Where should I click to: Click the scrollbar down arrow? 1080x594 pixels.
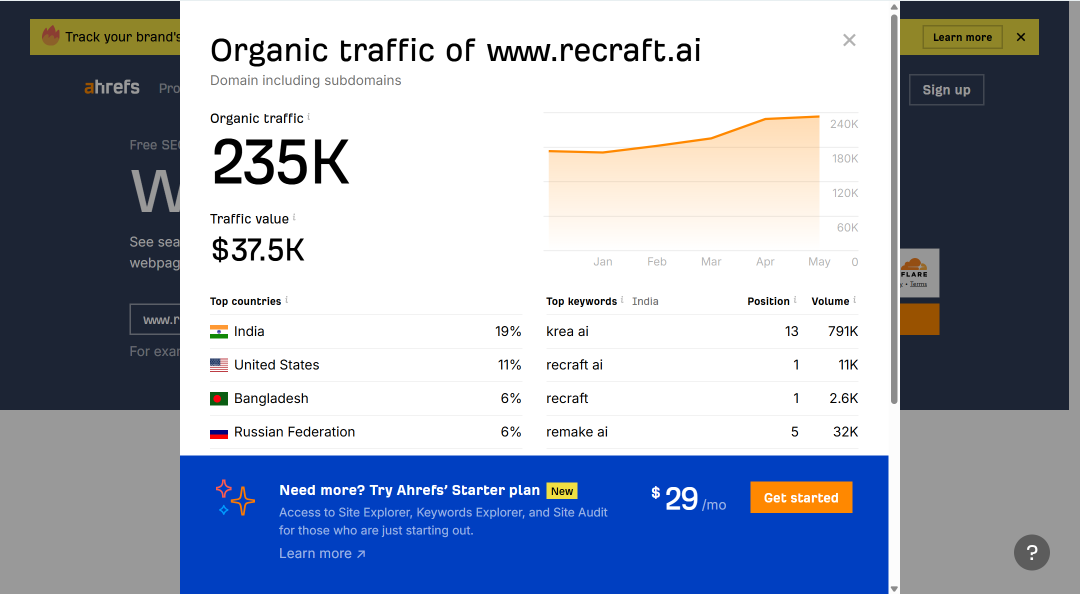point(894,588)
